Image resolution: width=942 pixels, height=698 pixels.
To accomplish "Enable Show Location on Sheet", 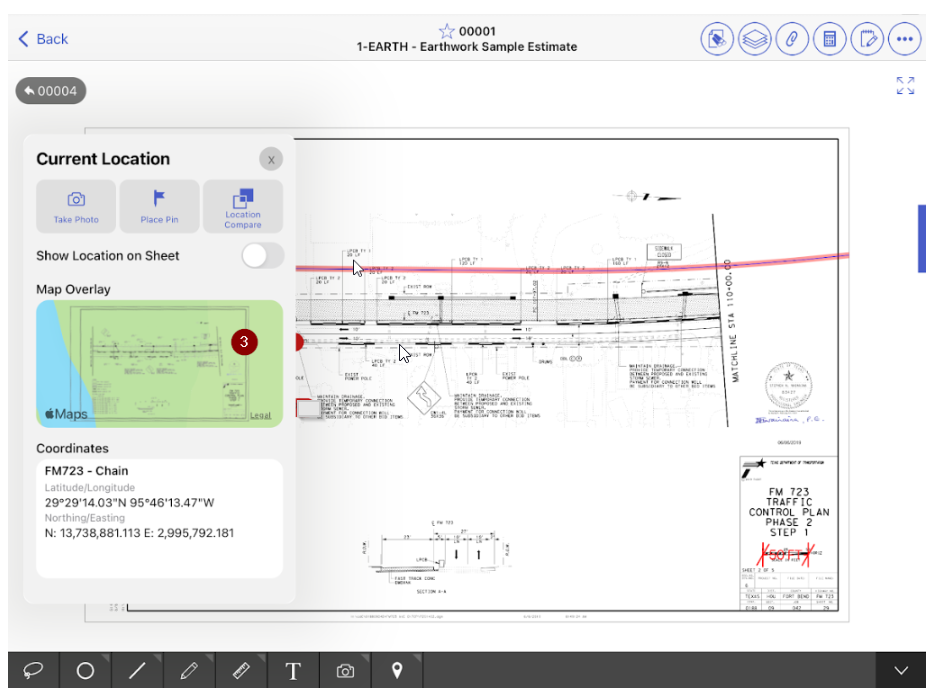I will point(262,256).
